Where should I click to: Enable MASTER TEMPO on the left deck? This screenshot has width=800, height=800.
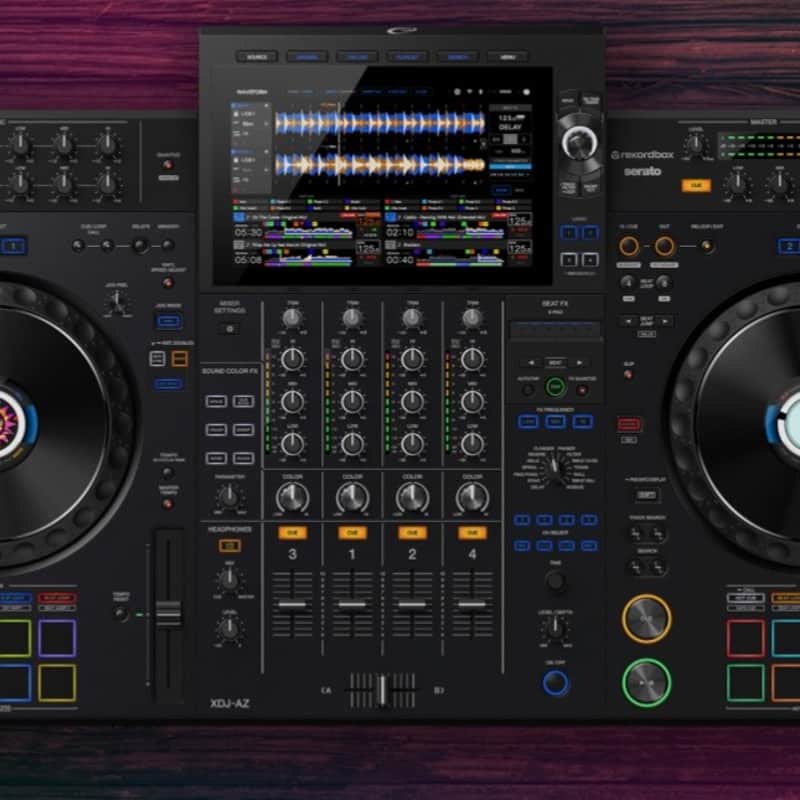click(168, 504)
